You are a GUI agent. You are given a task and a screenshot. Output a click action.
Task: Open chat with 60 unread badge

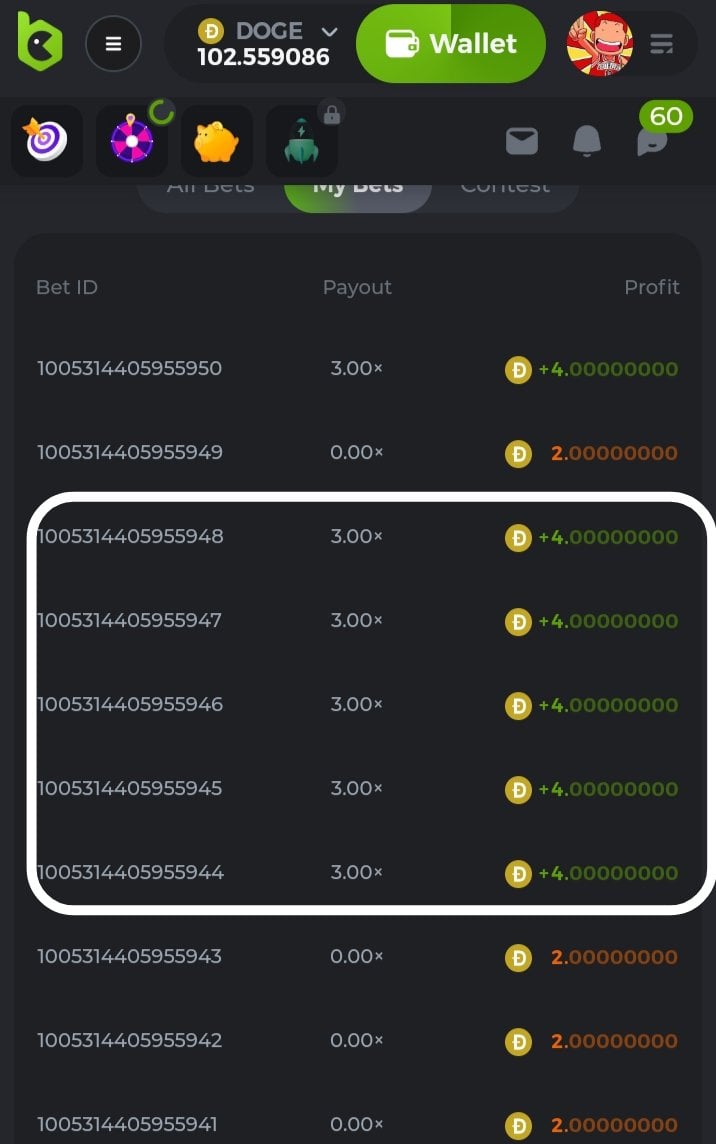coord(652,141)
